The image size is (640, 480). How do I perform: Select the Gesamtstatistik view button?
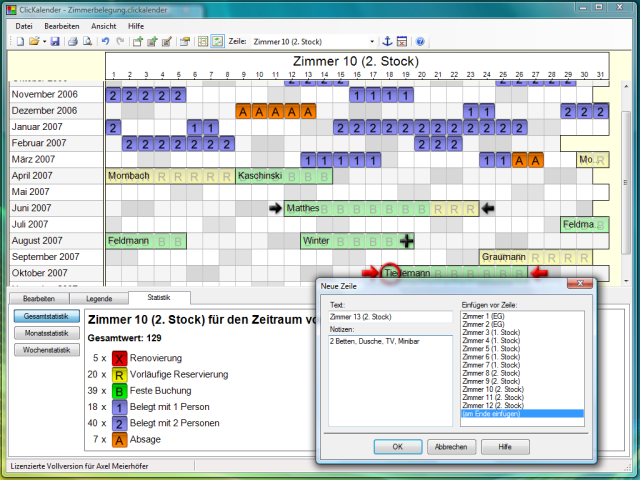pyautogui.click(x=40, y=316)
